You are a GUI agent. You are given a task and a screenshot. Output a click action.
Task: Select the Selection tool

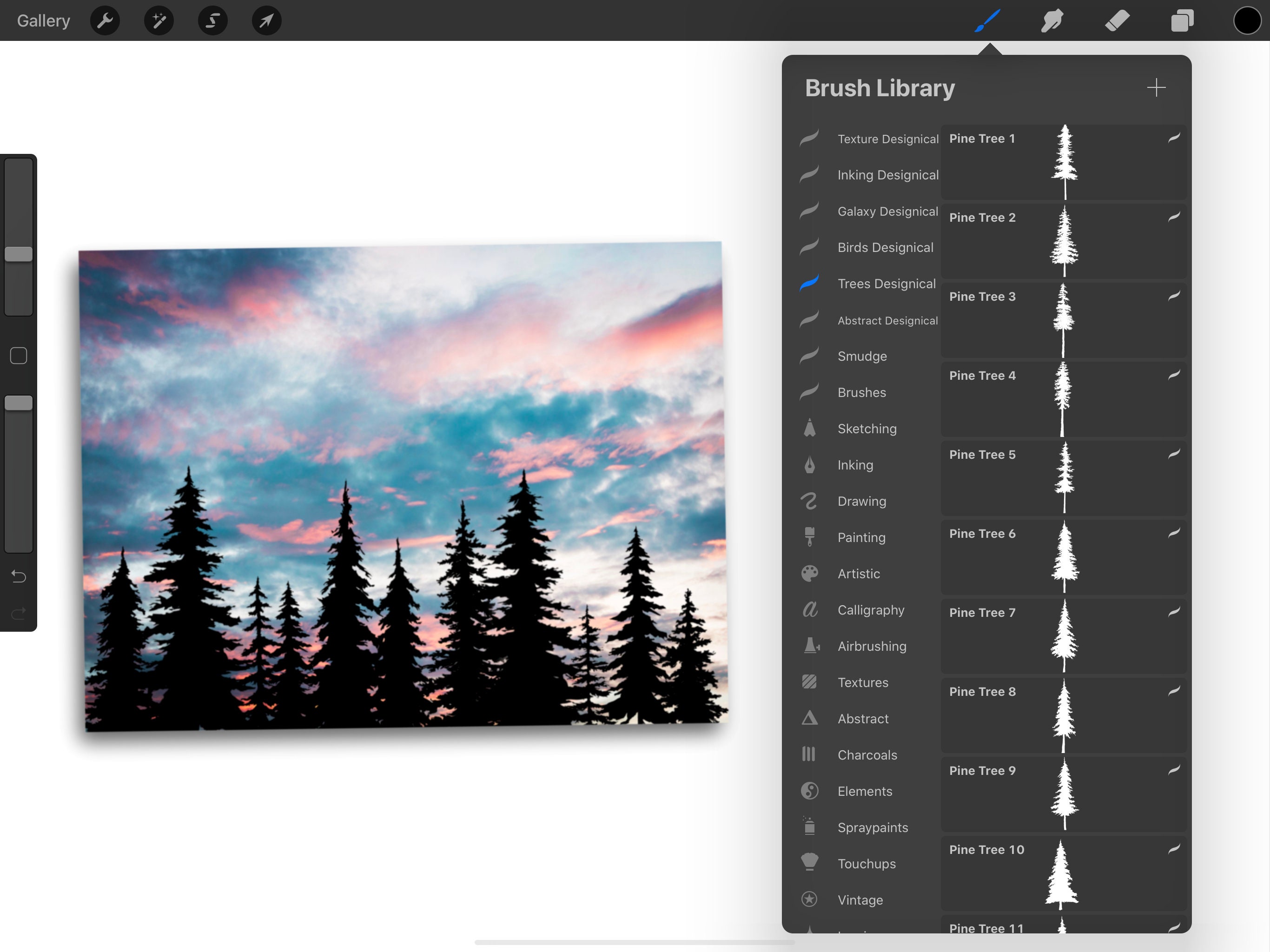coord(212,20)
